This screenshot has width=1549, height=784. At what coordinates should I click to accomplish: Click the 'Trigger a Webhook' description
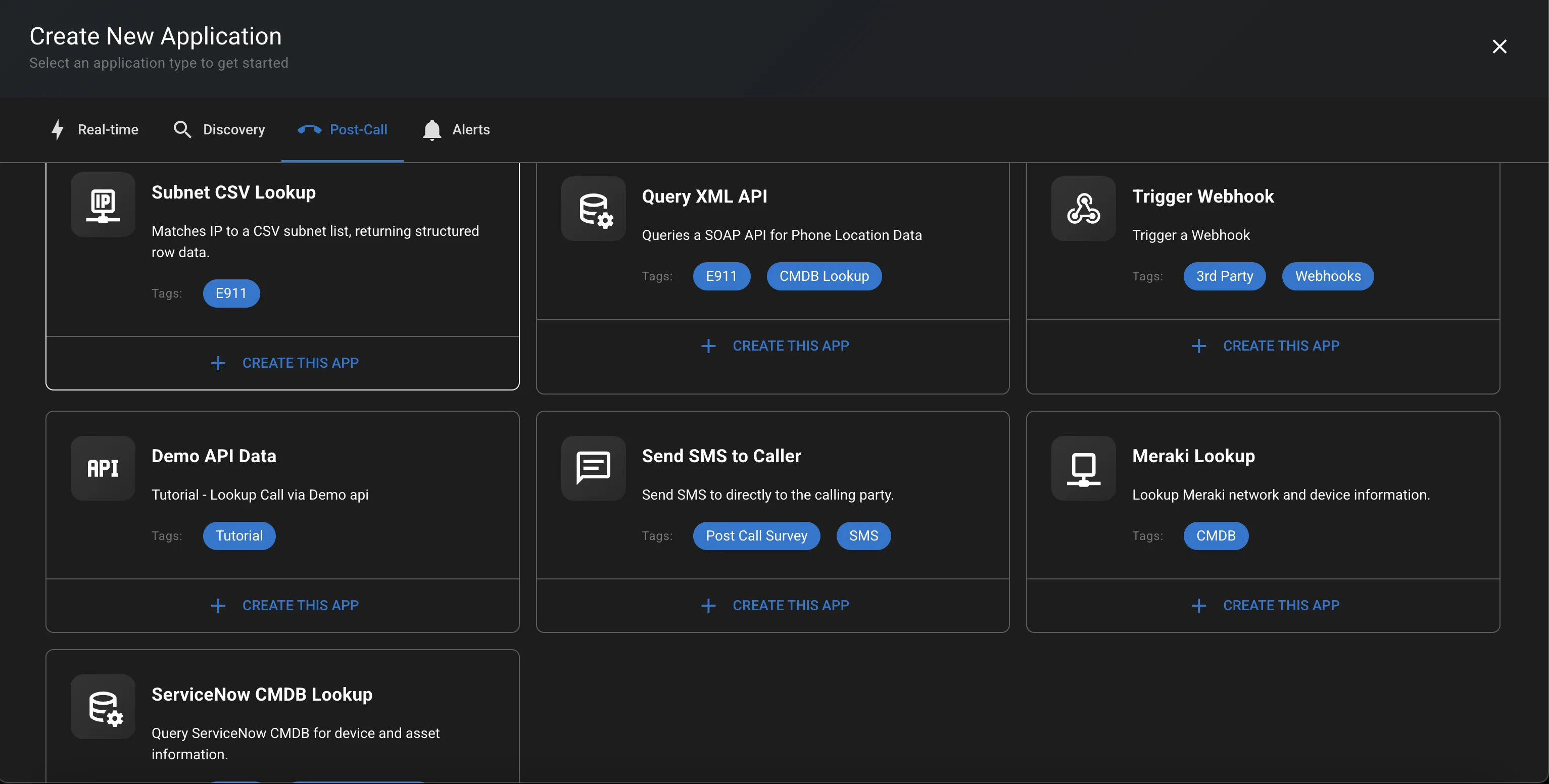pos(1191,235)
